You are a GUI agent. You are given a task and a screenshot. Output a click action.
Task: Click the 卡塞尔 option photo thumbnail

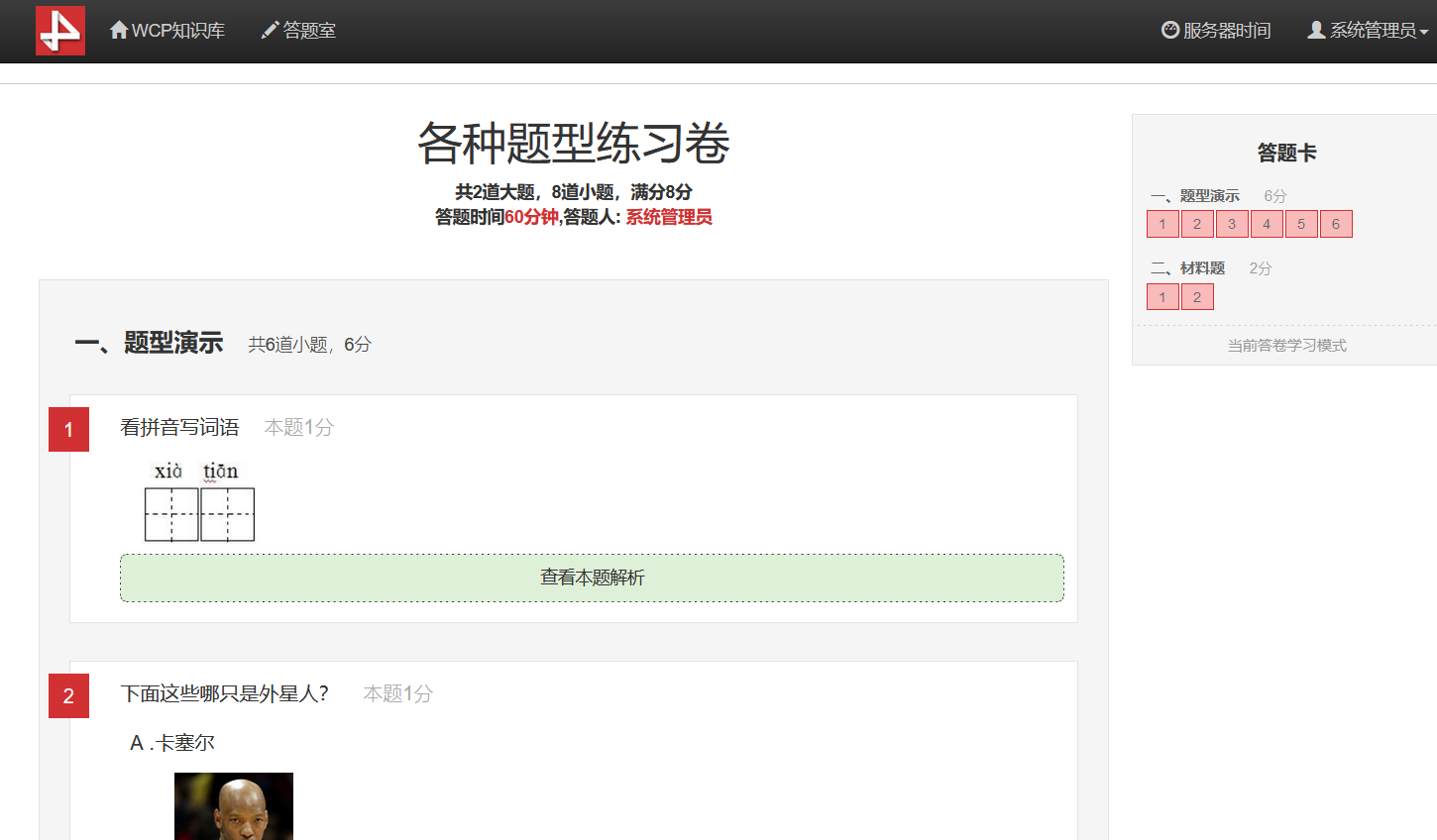(234, 806)
